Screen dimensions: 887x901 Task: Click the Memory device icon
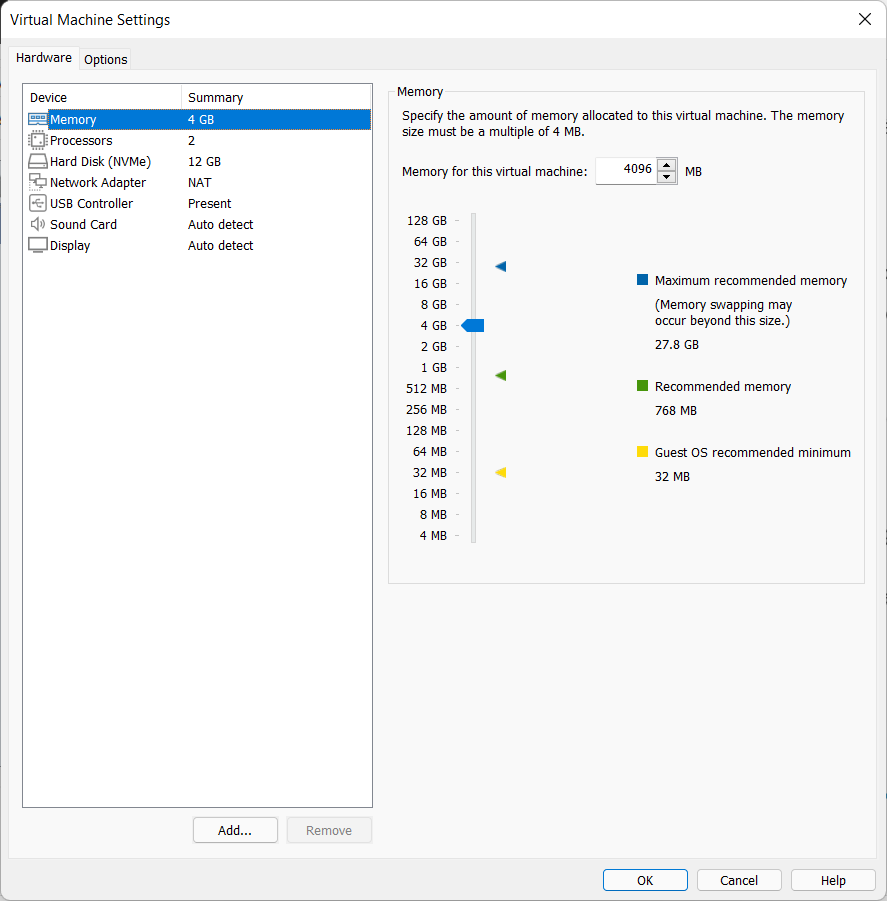point(37,120)
